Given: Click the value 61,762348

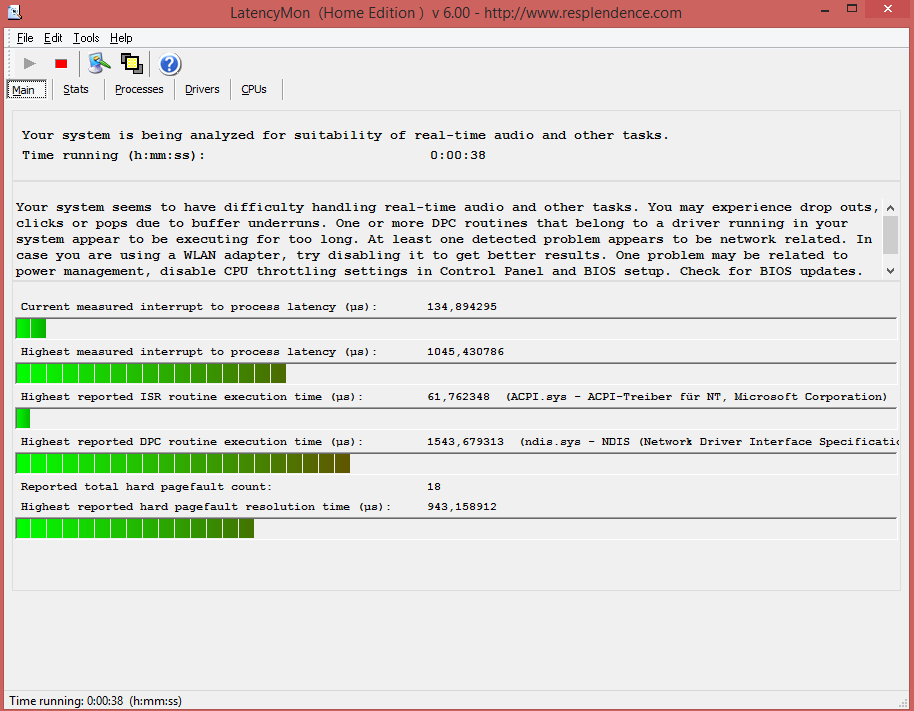Looking at the screenshot, I should (458, 397).
